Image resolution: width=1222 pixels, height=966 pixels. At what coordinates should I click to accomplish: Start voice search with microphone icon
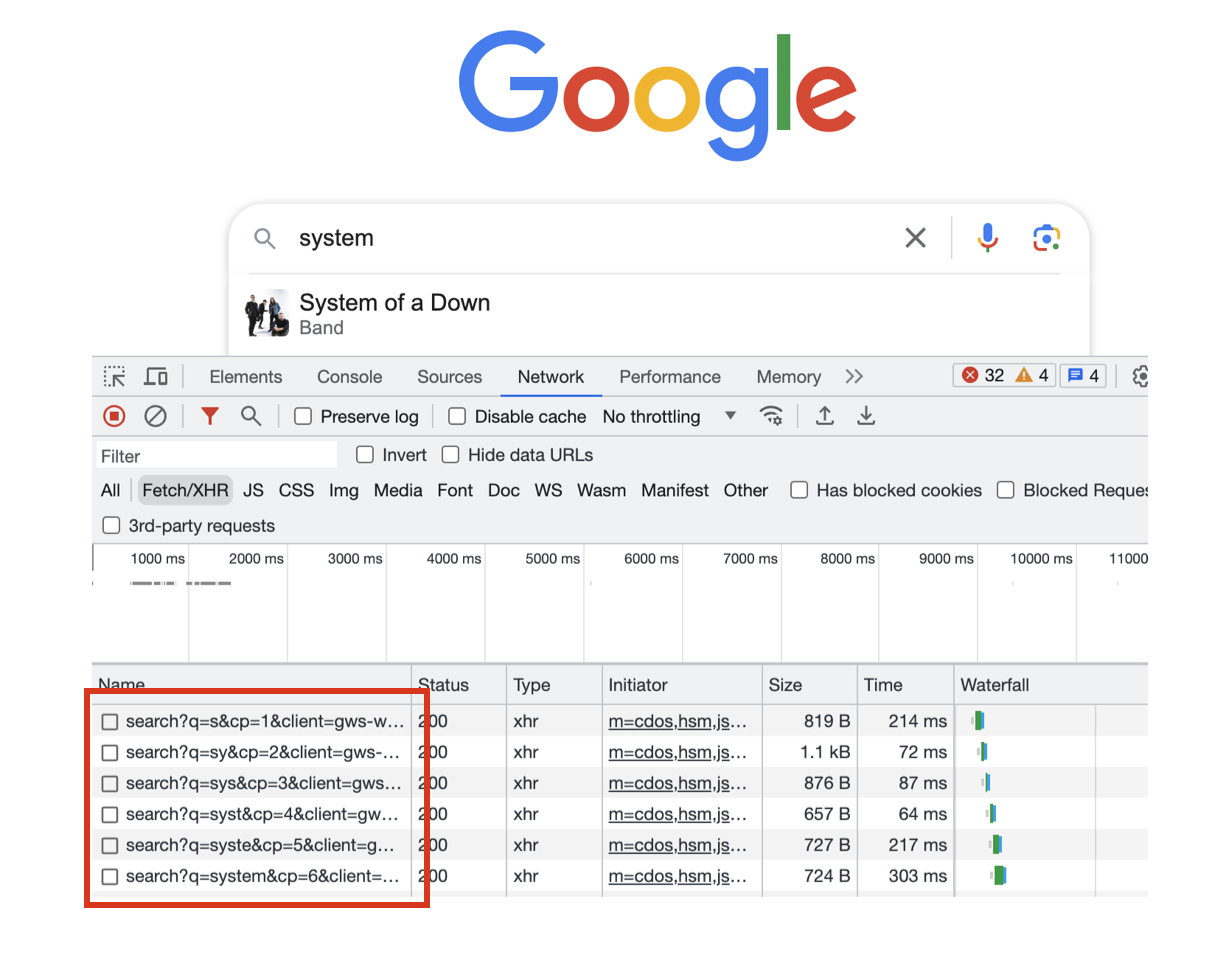(x=987, y=237)
